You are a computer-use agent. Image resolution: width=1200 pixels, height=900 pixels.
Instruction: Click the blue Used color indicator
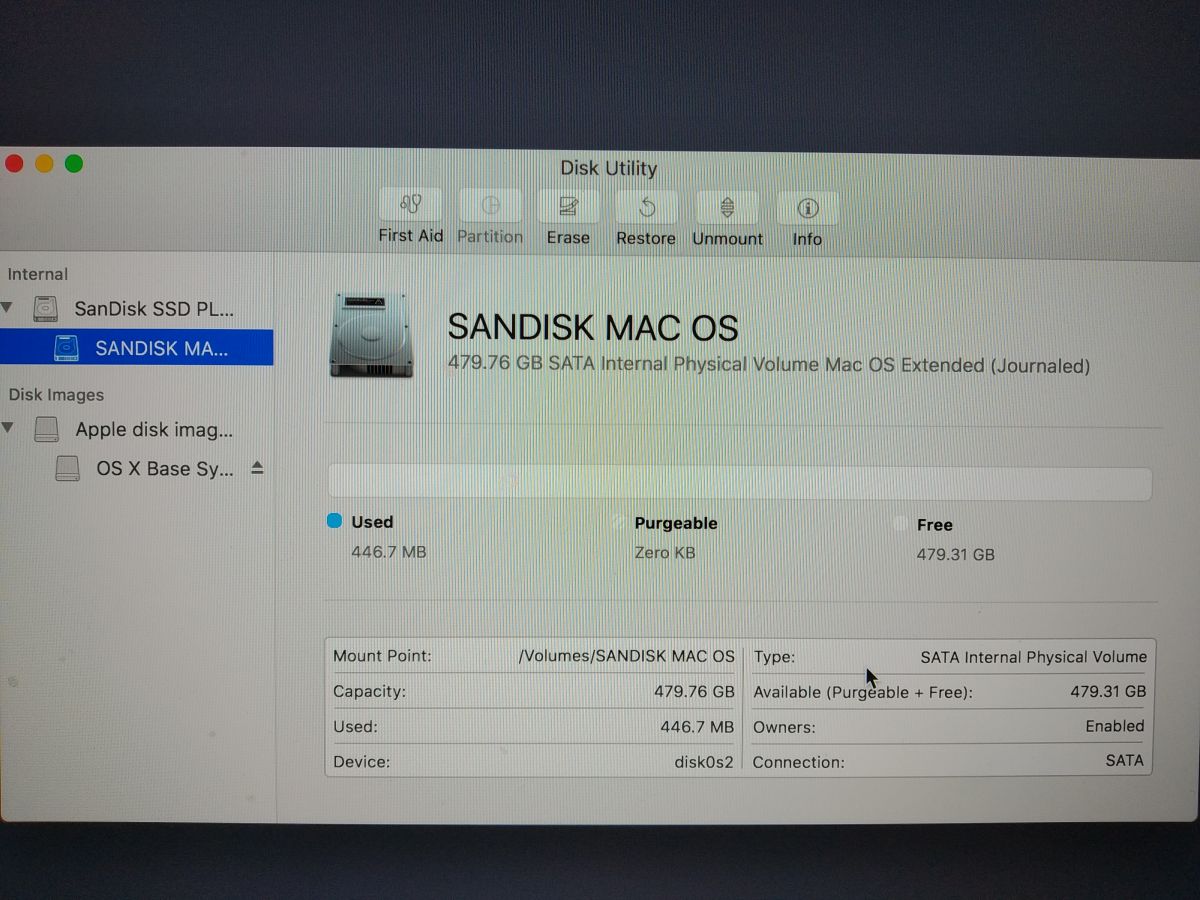[335, 521]
